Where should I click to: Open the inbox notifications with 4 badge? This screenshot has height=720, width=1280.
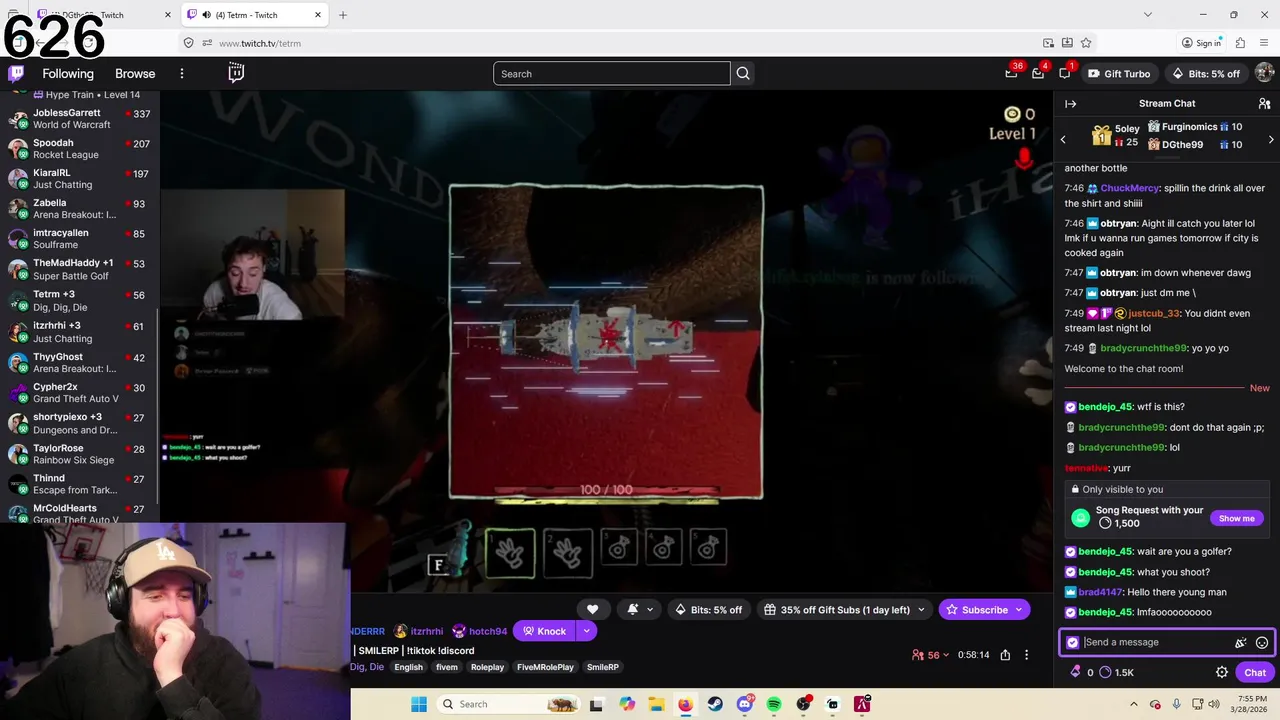tap(1038, 73)
